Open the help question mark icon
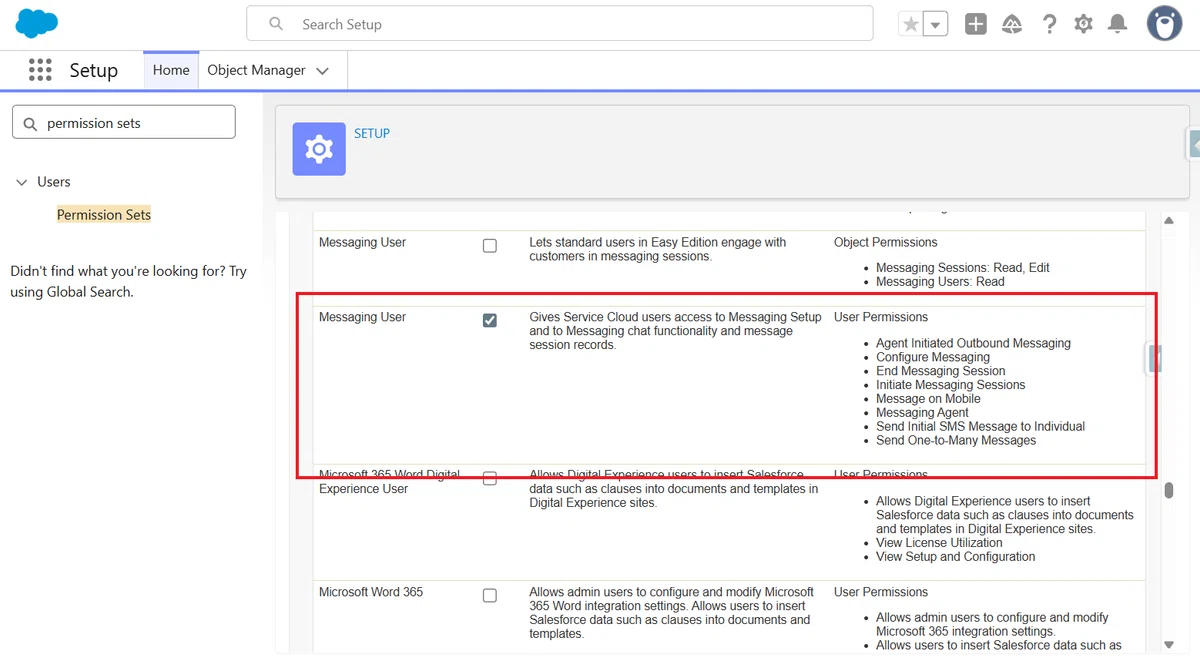 click(x=1049, y=24)
